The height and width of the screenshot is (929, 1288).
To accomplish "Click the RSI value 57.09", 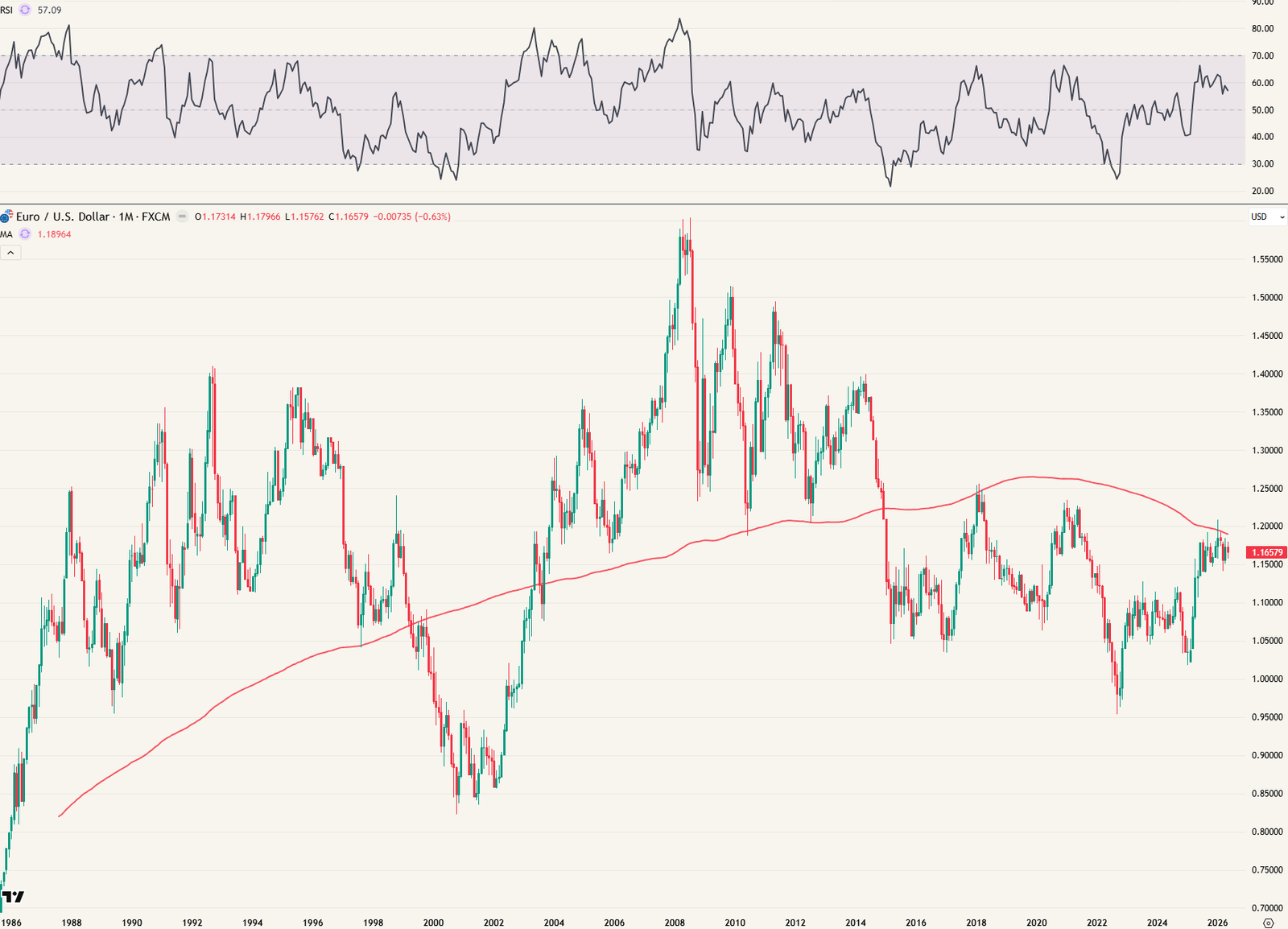I will click(x=49, y=10).
